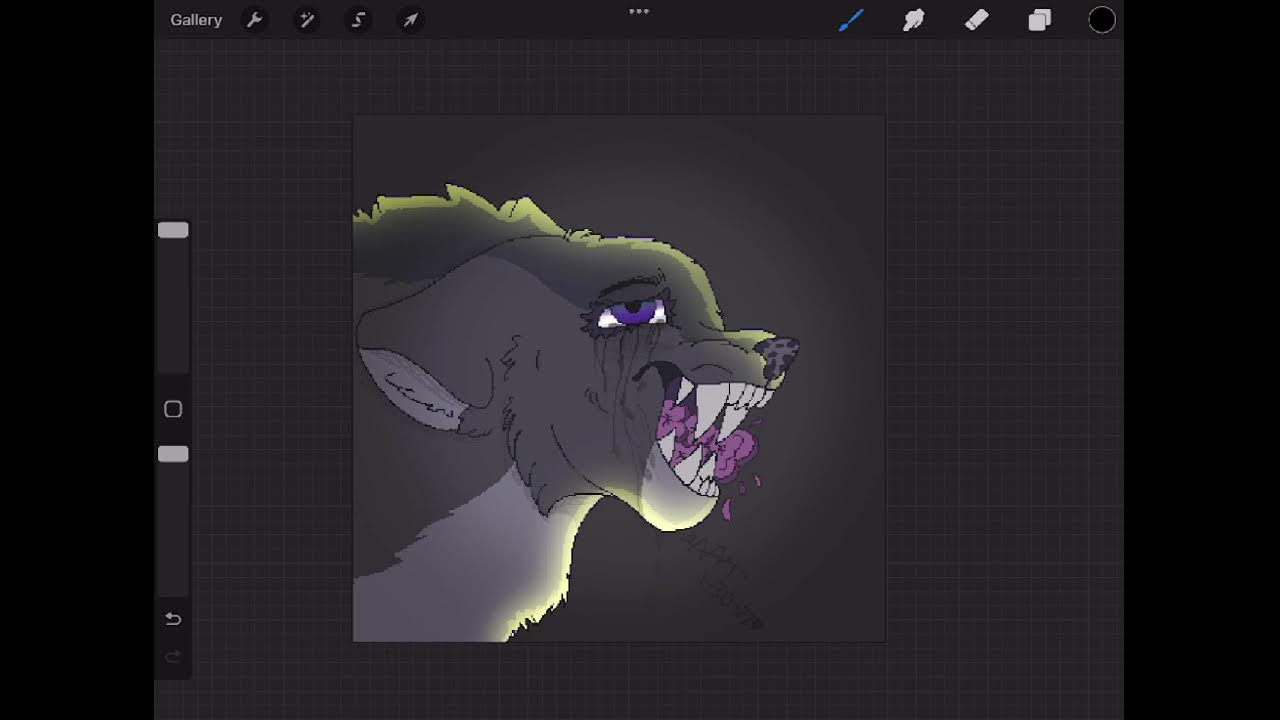
Task: Open the Actions wrench menu
Action: [x=255, y=20]
